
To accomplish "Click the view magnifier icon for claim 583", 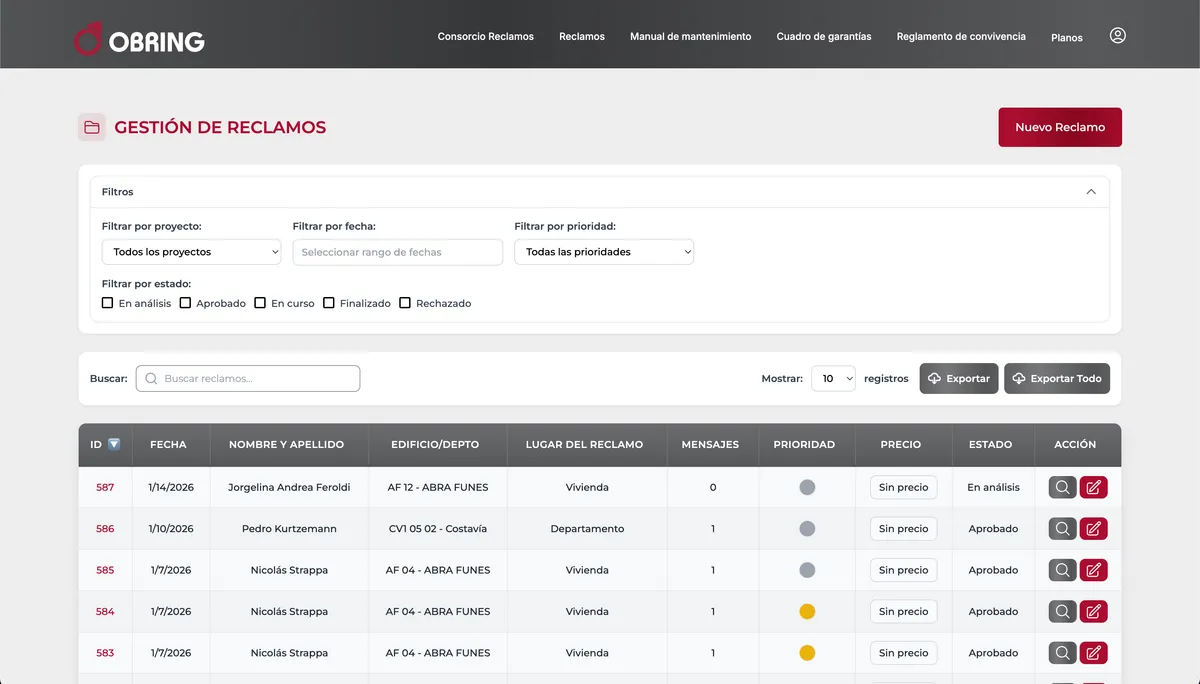I will pos(1062,653).
